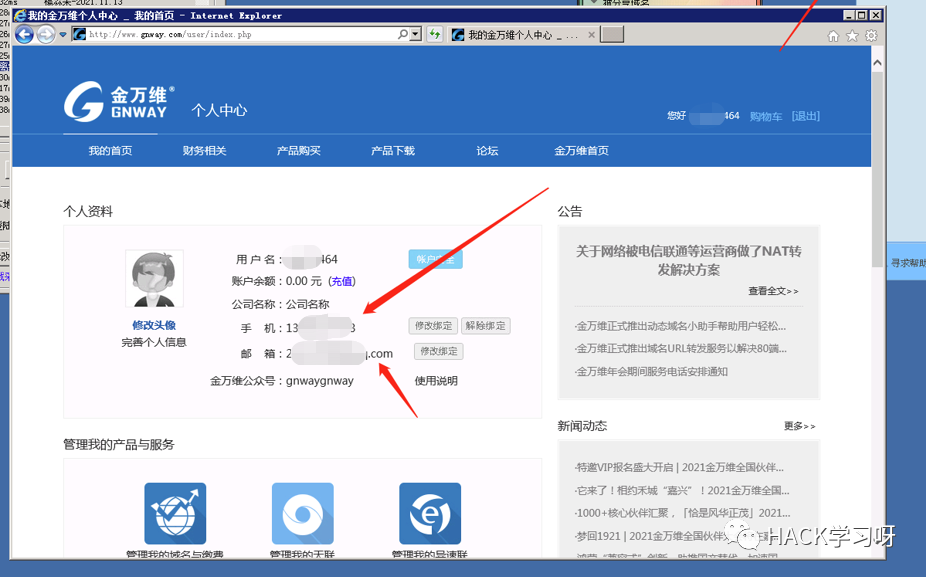Click the 管理我的产品与服务 heading
This screenshot has height=577, width=926.
point(119,445)
